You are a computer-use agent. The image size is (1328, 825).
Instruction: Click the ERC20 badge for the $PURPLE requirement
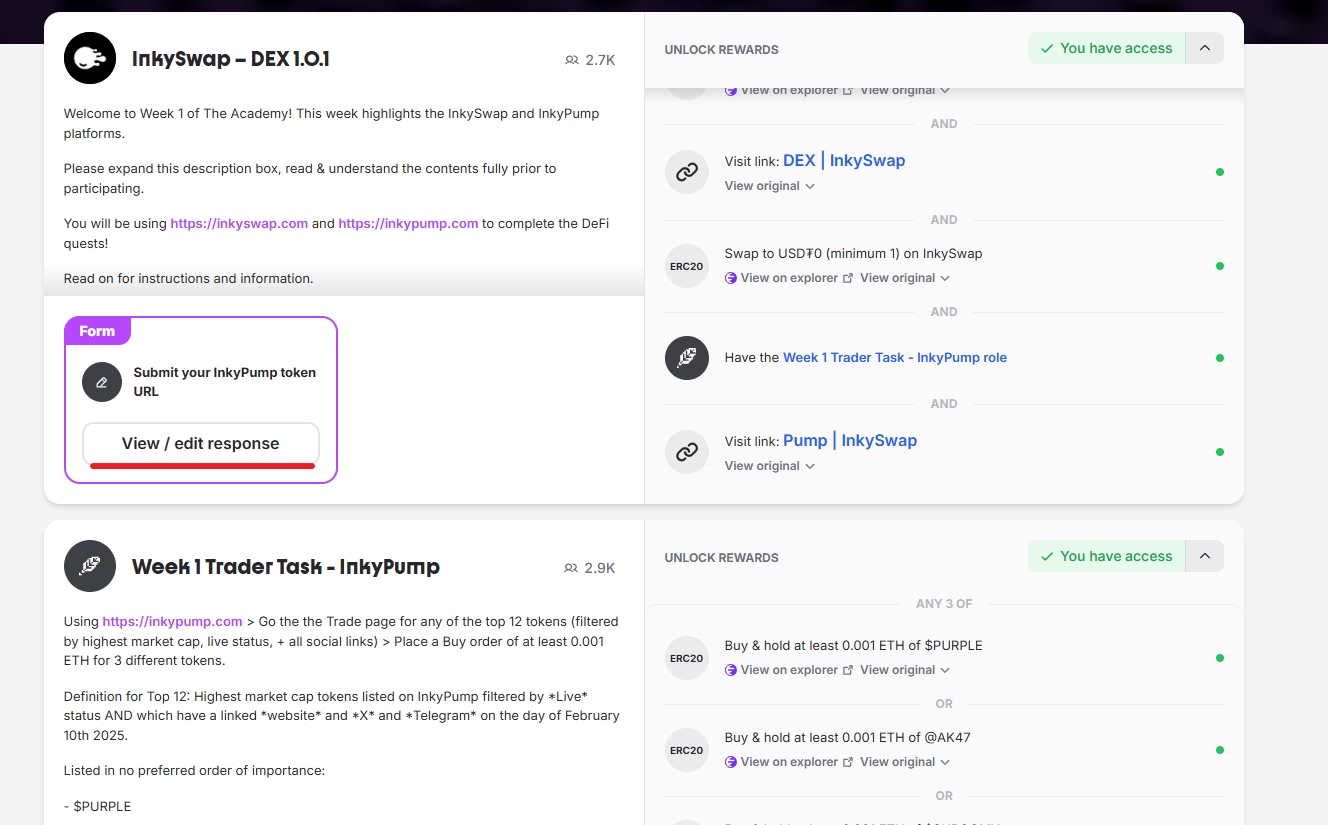click(x=687, y=658)
